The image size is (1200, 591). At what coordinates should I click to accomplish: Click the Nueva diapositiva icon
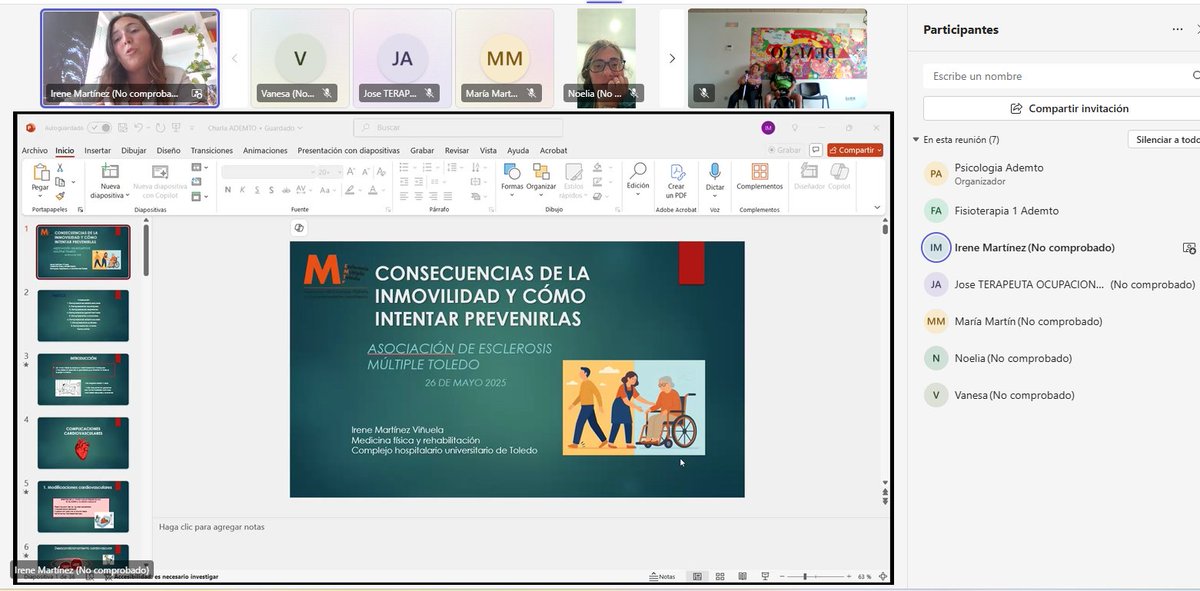point(110,172)
